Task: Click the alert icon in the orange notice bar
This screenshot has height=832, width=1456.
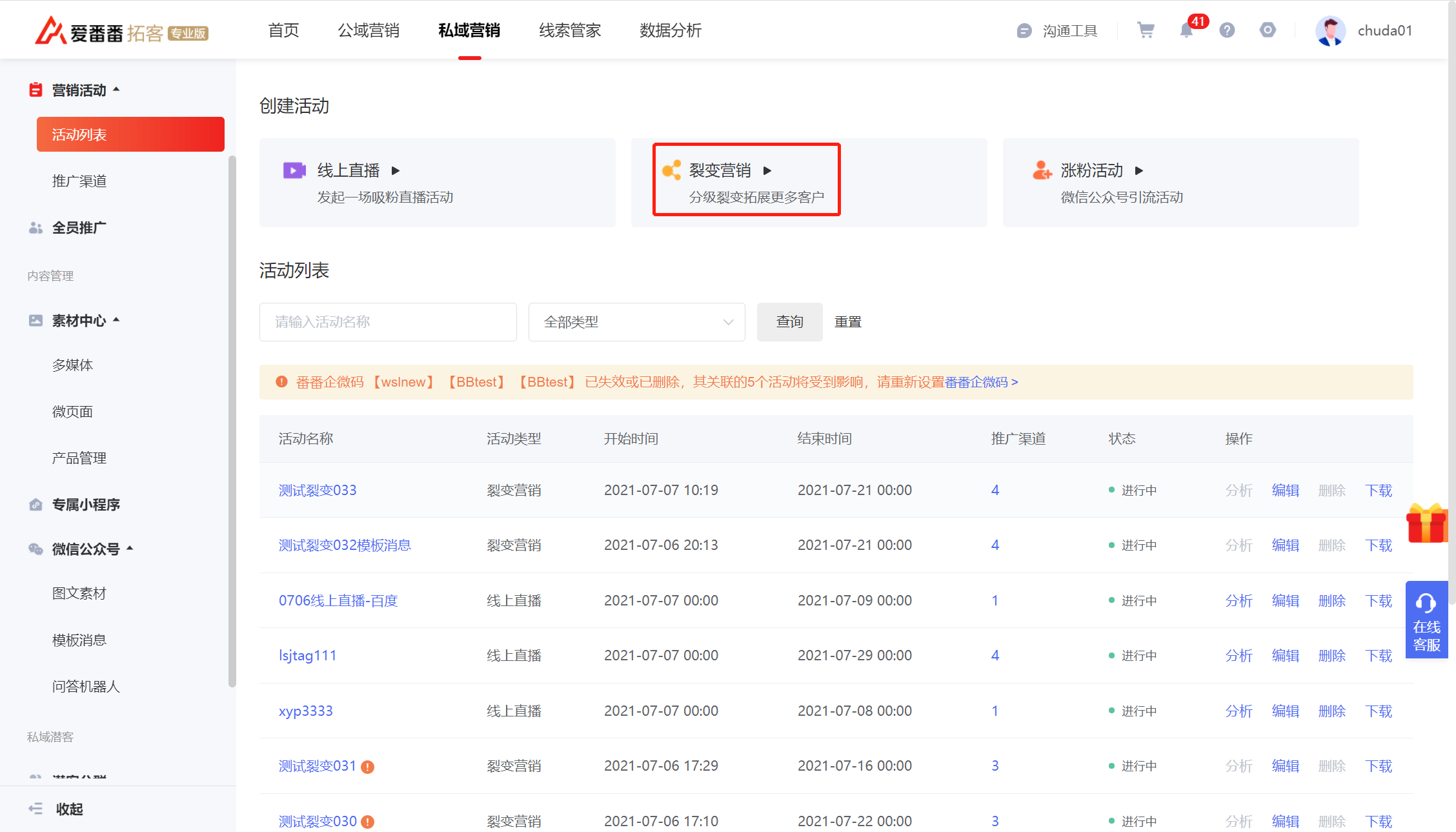Action: pos(281,382)
